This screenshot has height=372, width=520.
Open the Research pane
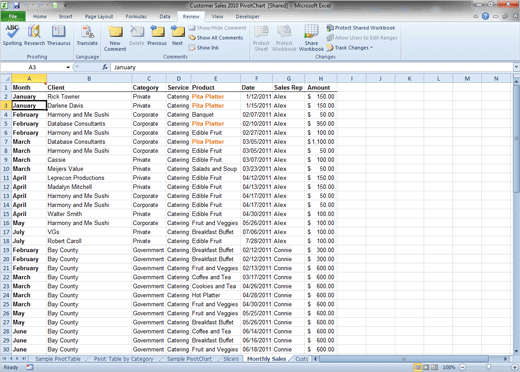click(34, 35)
